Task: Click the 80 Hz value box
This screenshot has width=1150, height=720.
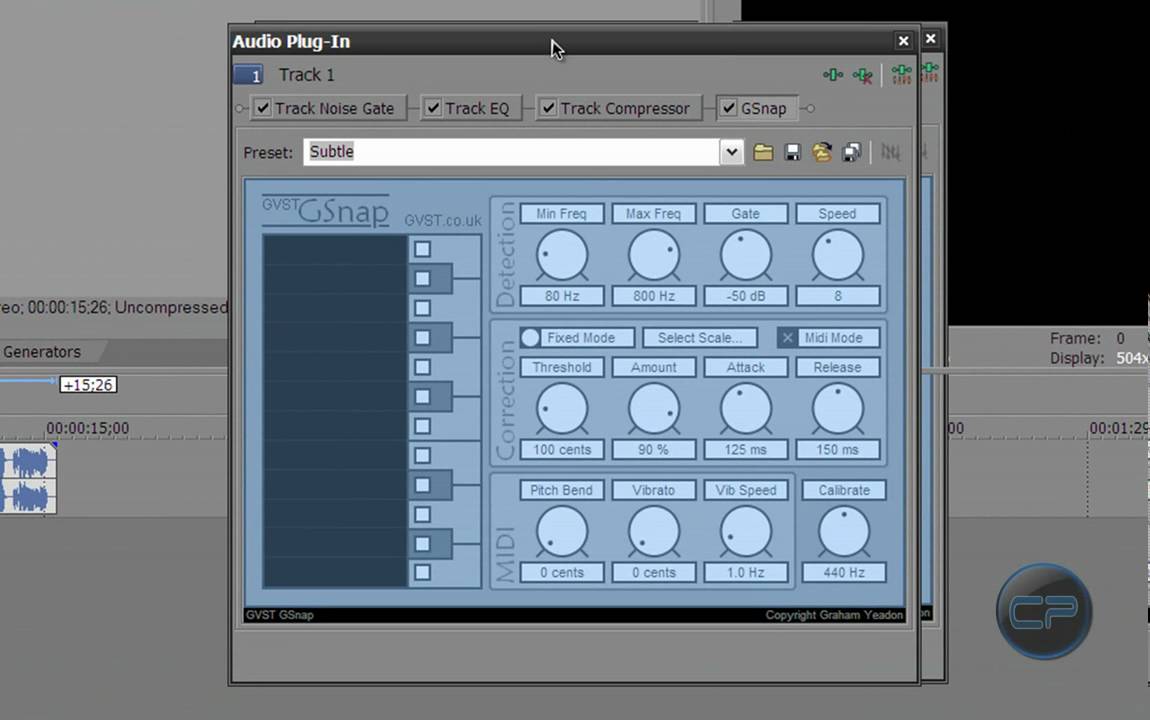Action: click(562, 296)
